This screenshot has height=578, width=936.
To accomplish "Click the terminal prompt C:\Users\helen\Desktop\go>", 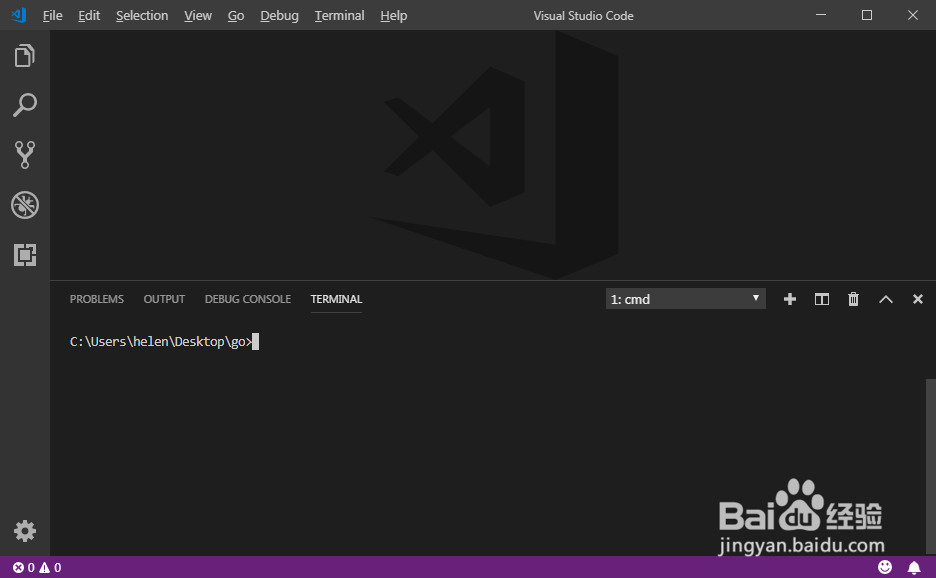I will (161, 342).
